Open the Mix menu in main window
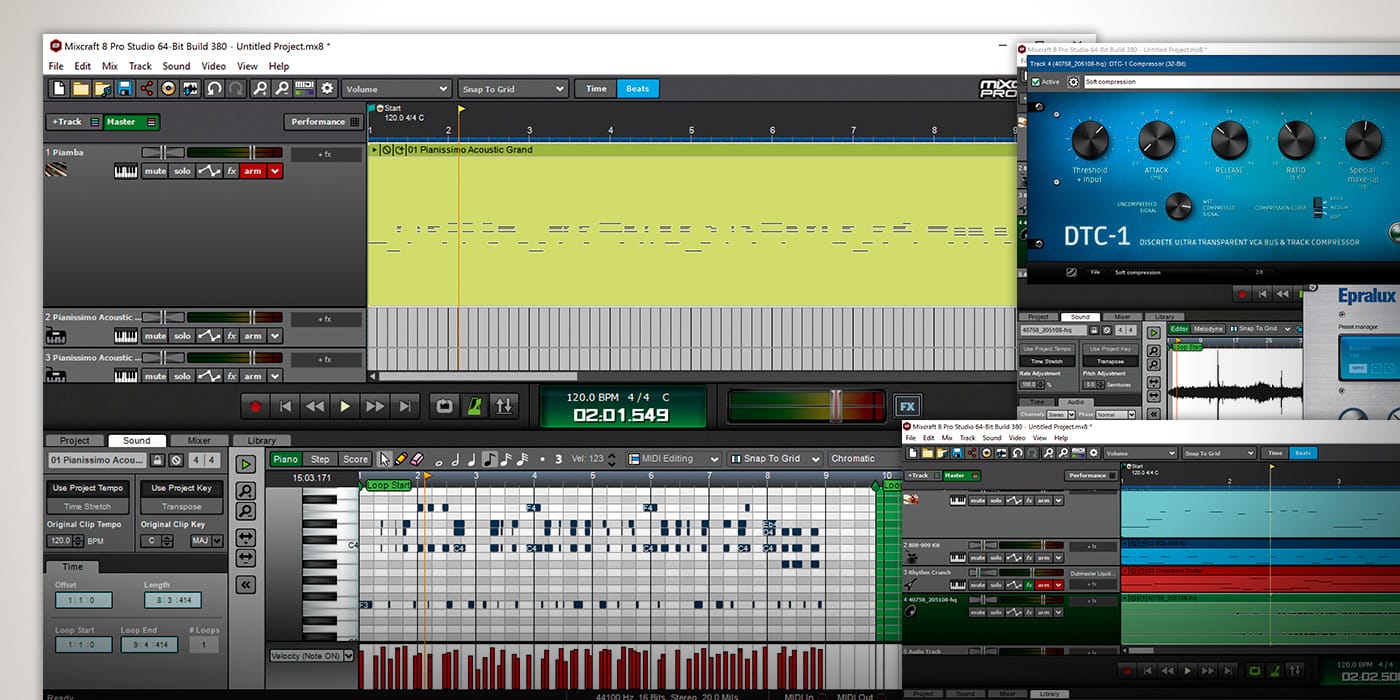 click(x=110, y=66)
